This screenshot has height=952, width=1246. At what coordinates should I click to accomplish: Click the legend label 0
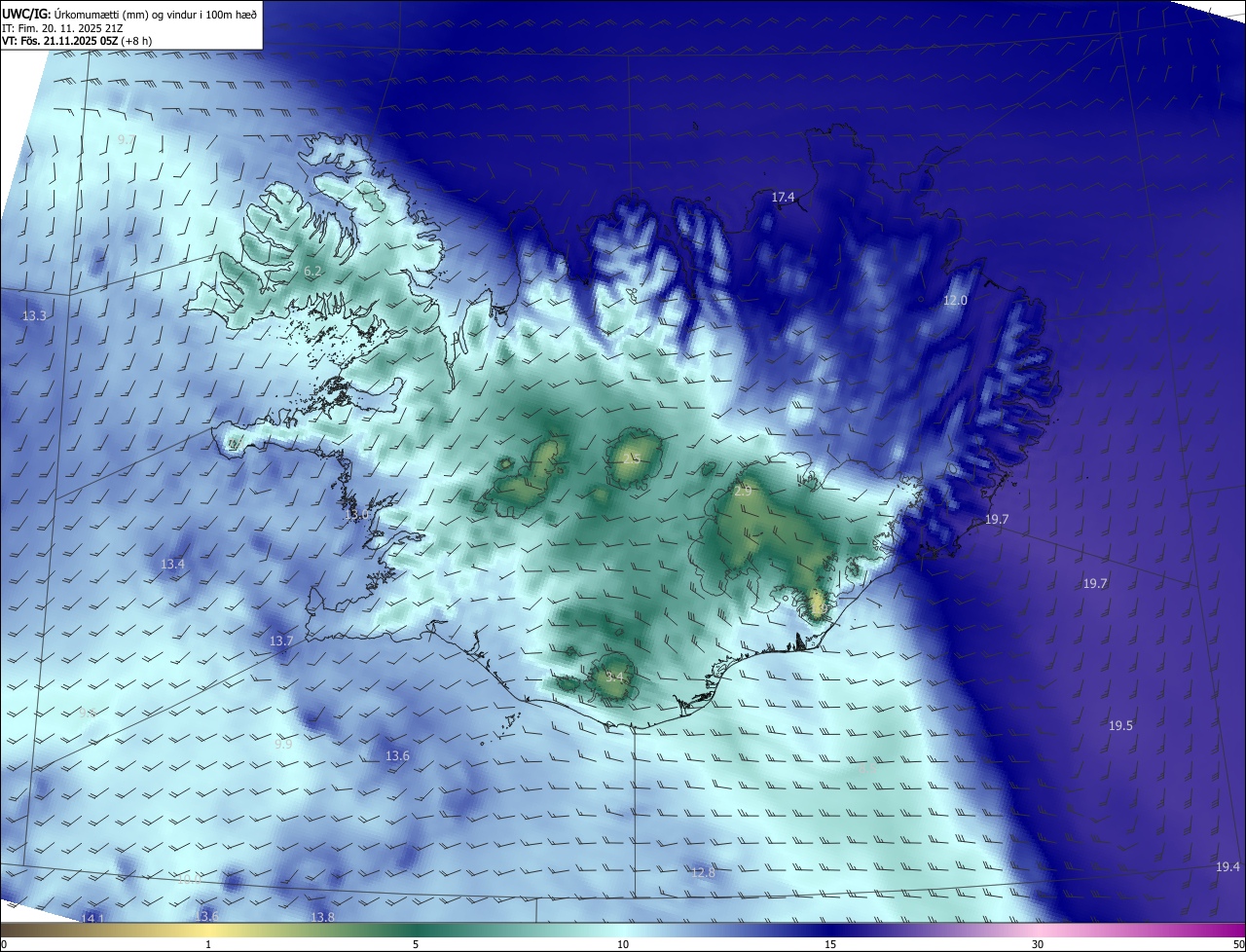3,944
